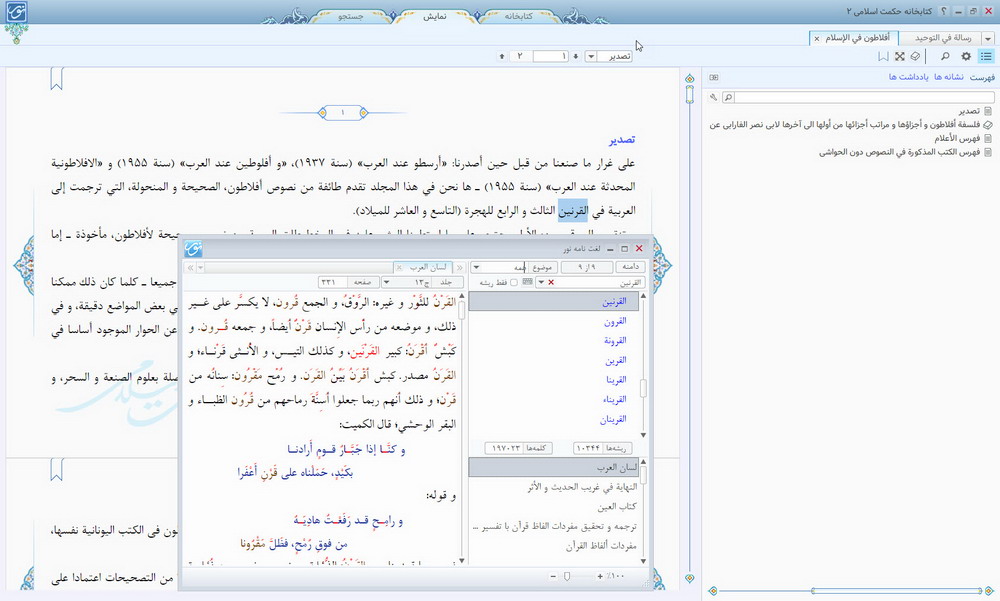Open the تصدير entry in the contents tree
Screen dimensions: 1000x601
(969, 111)
